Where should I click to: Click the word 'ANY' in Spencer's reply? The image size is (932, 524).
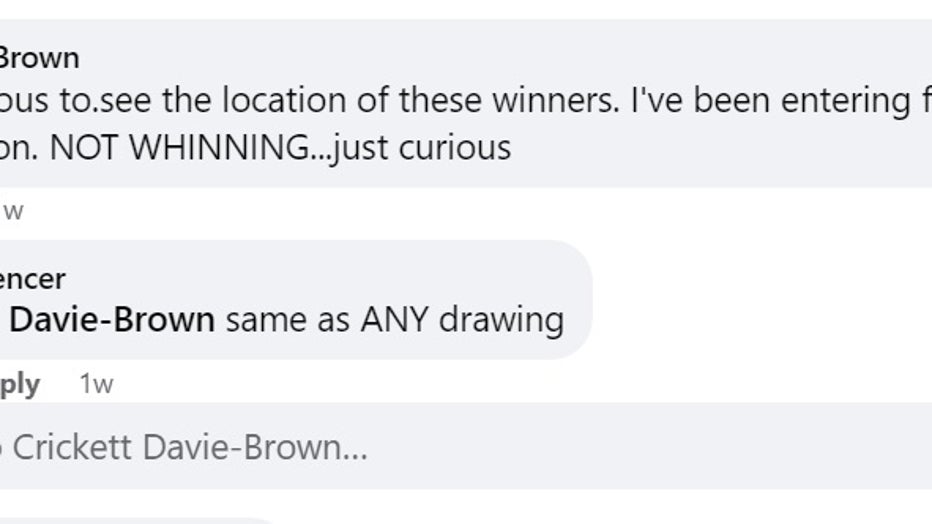point(394,320)
